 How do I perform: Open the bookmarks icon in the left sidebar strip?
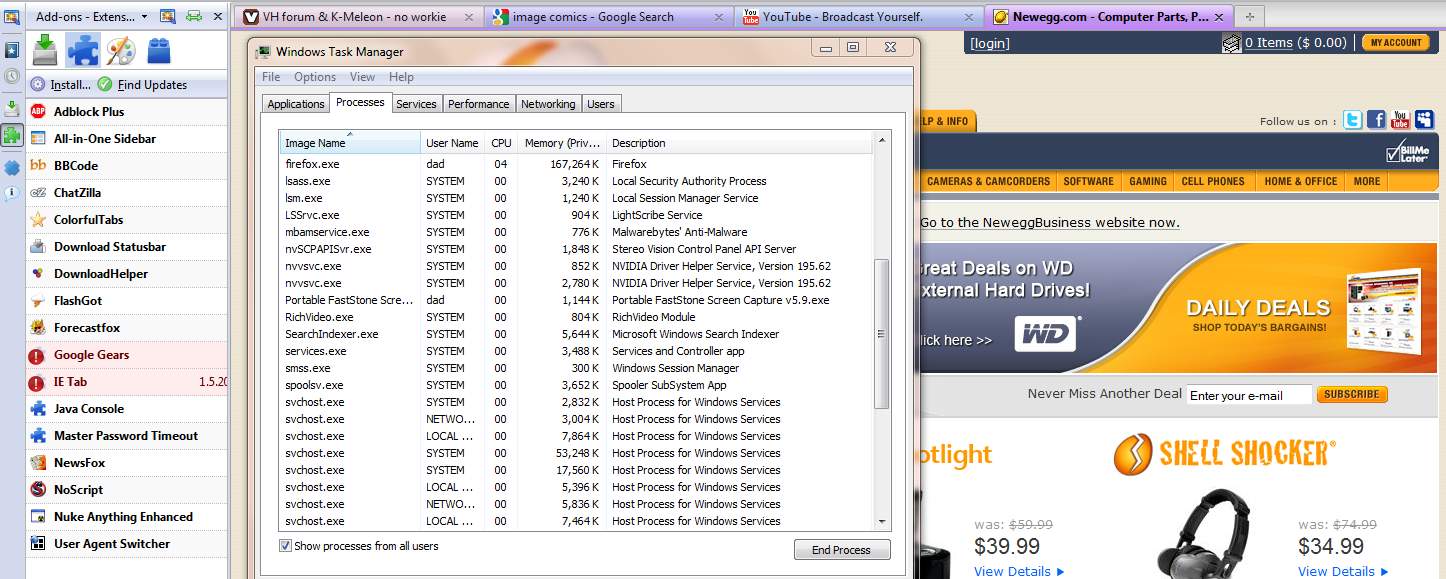pyautogui.click(x=11, y=49)
